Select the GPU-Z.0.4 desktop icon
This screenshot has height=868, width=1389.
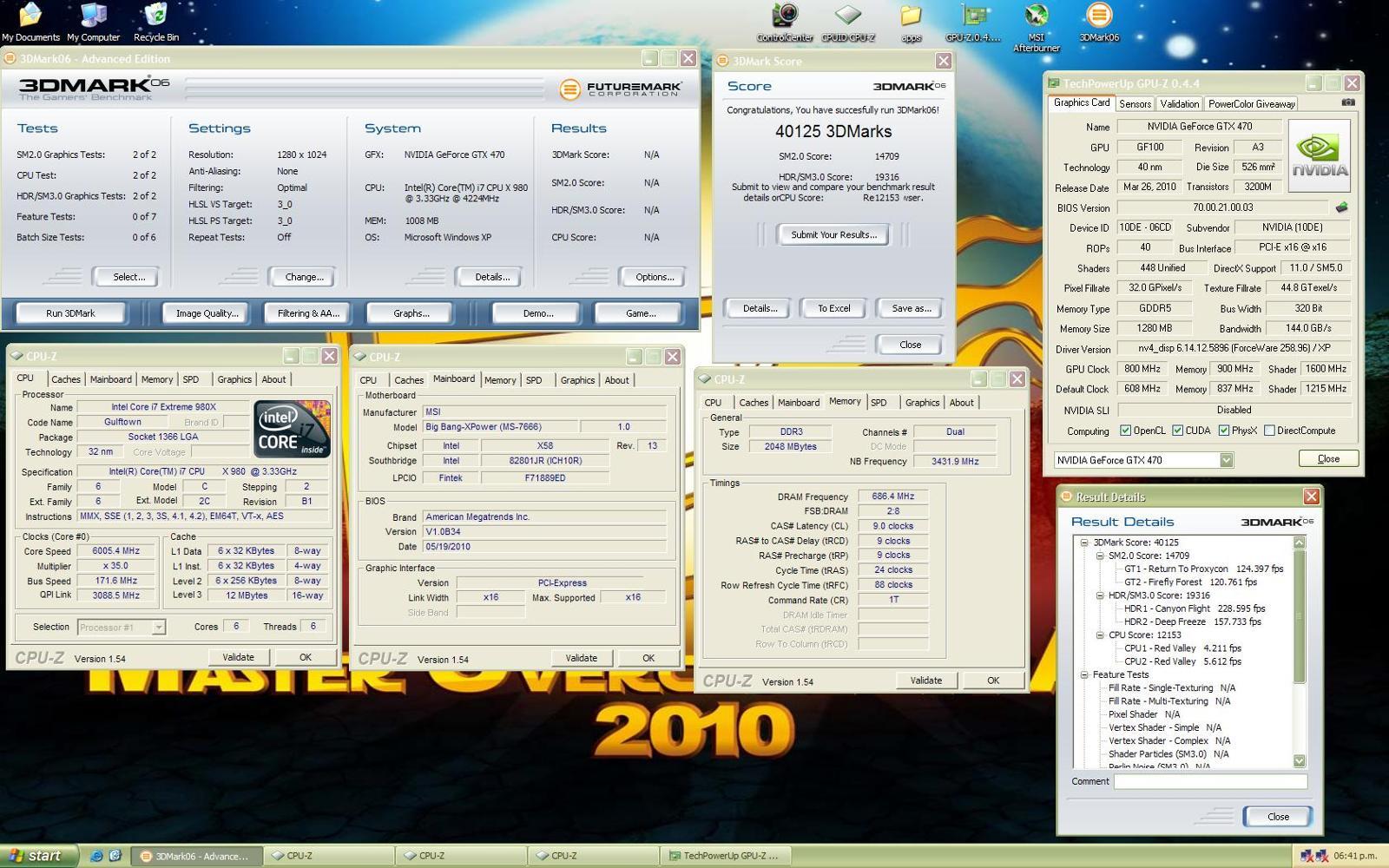973,22
